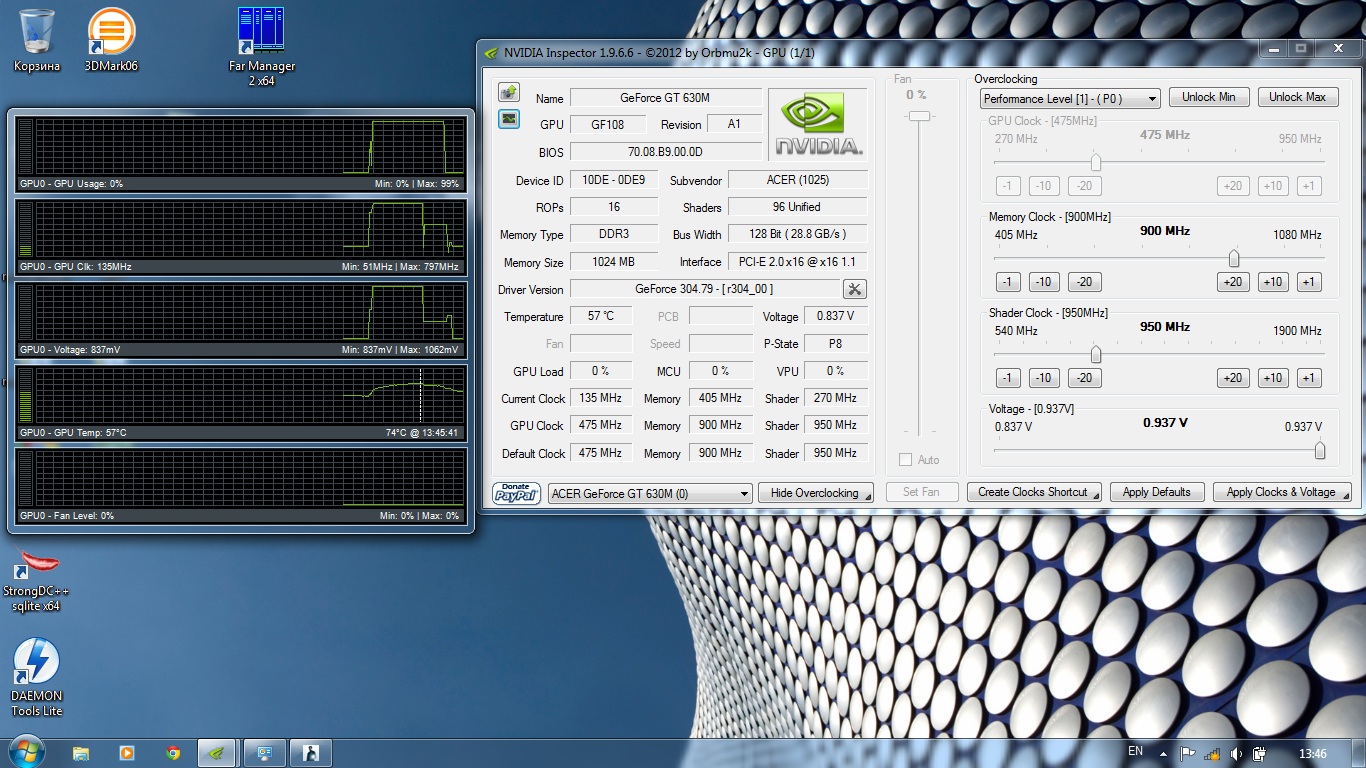Open the Performance Level dropdown
Screen dimensions: 1366x768
pyautogui.click(x=1070, y=98)
